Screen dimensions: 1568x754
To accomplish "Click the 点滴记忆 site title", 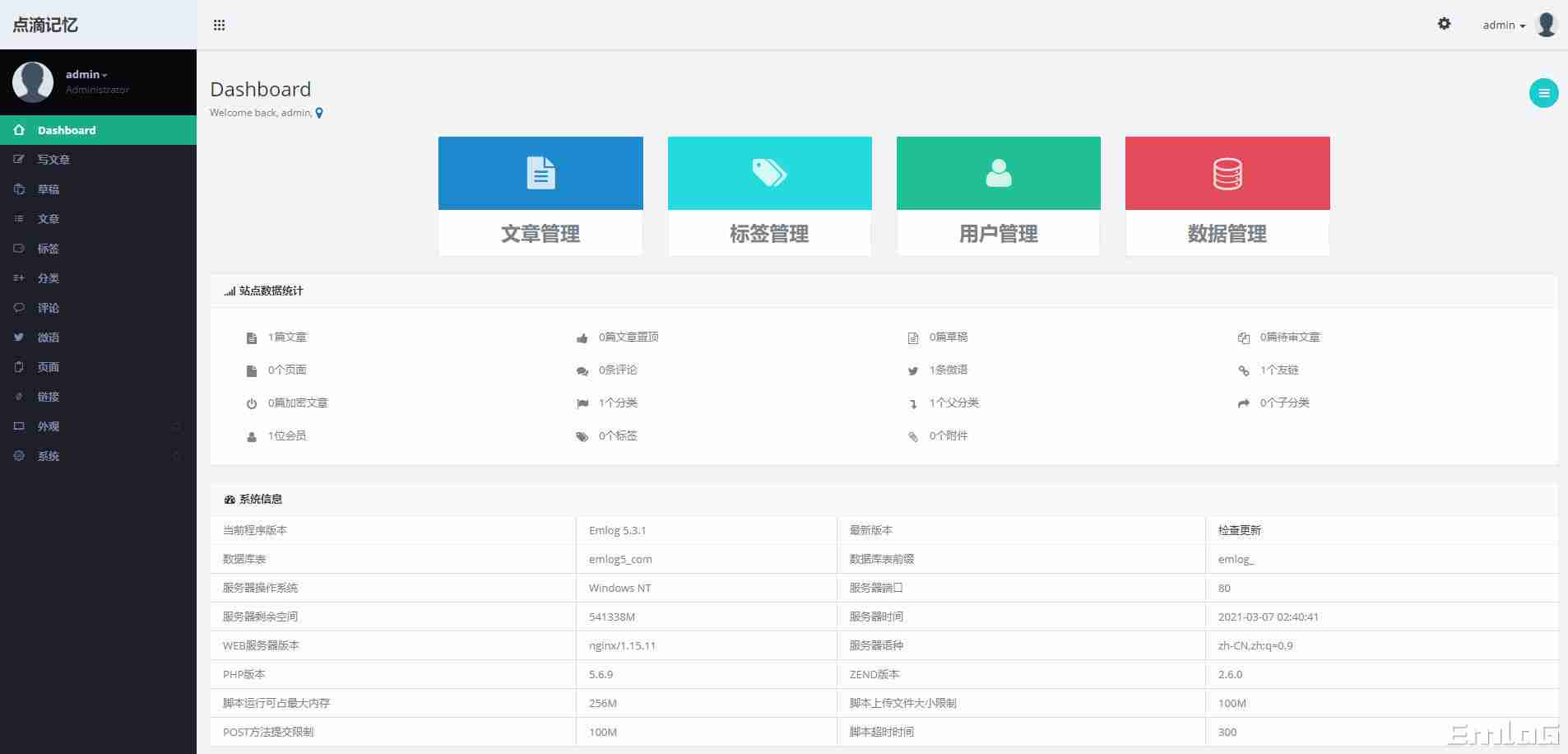I will click(x=45, y=25).
